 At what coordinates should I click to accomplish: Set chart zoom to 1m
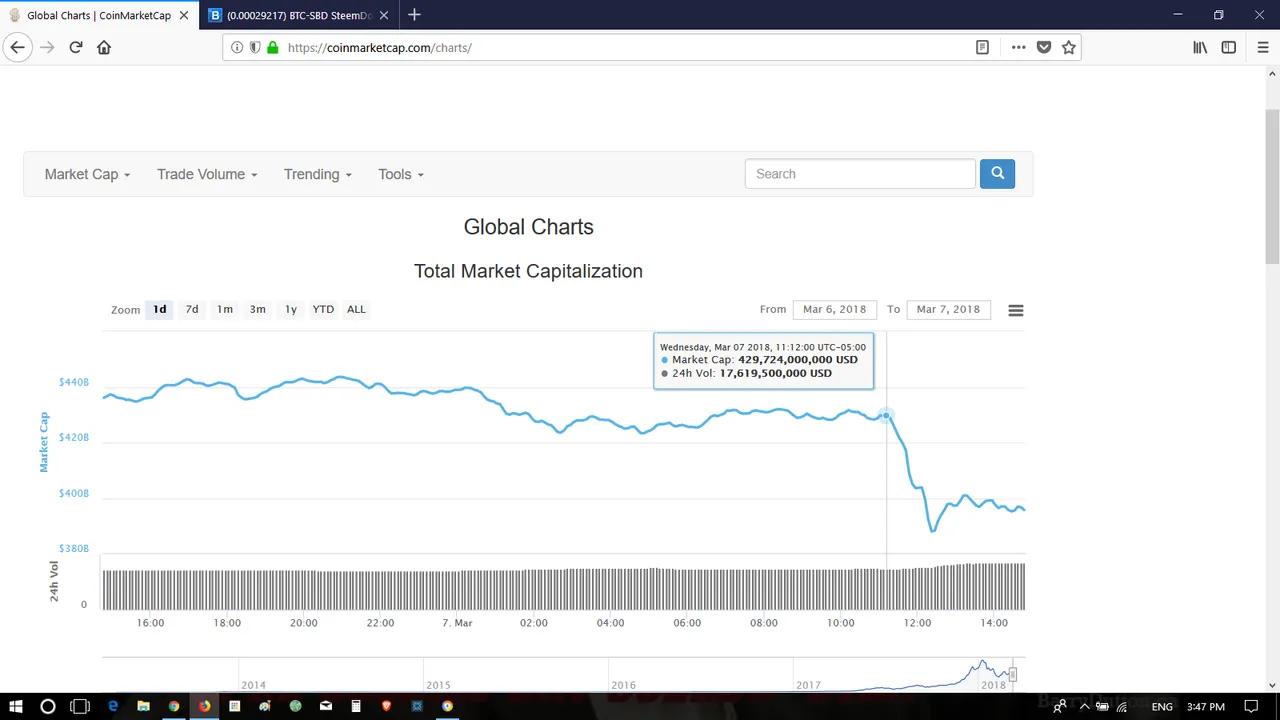225,309
